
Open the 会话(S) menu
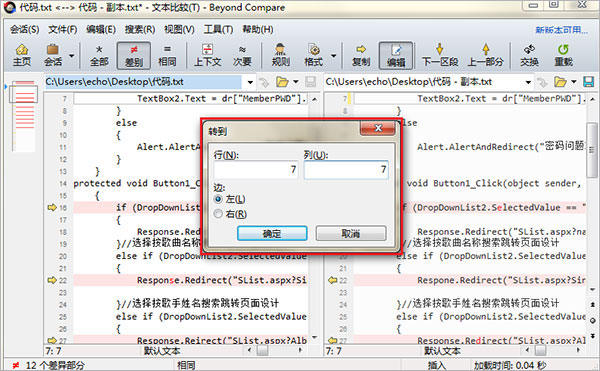(x=24, y=29)
